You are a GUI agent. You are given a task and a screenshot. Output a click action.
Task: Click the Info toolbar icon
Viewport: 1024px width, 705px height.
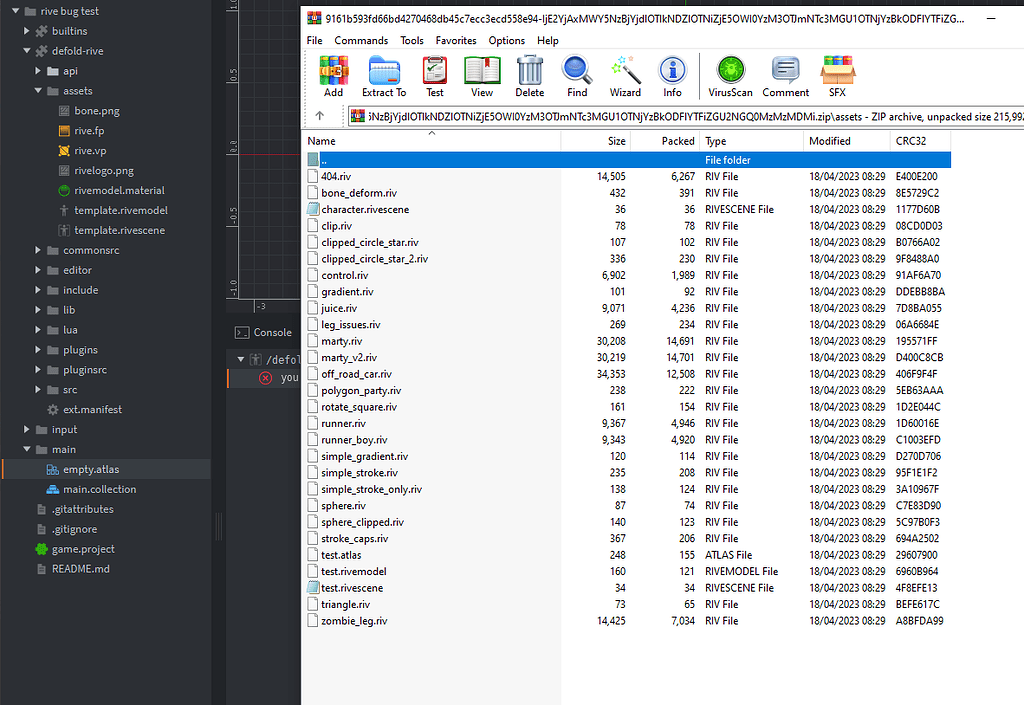(x=672, y=75)
